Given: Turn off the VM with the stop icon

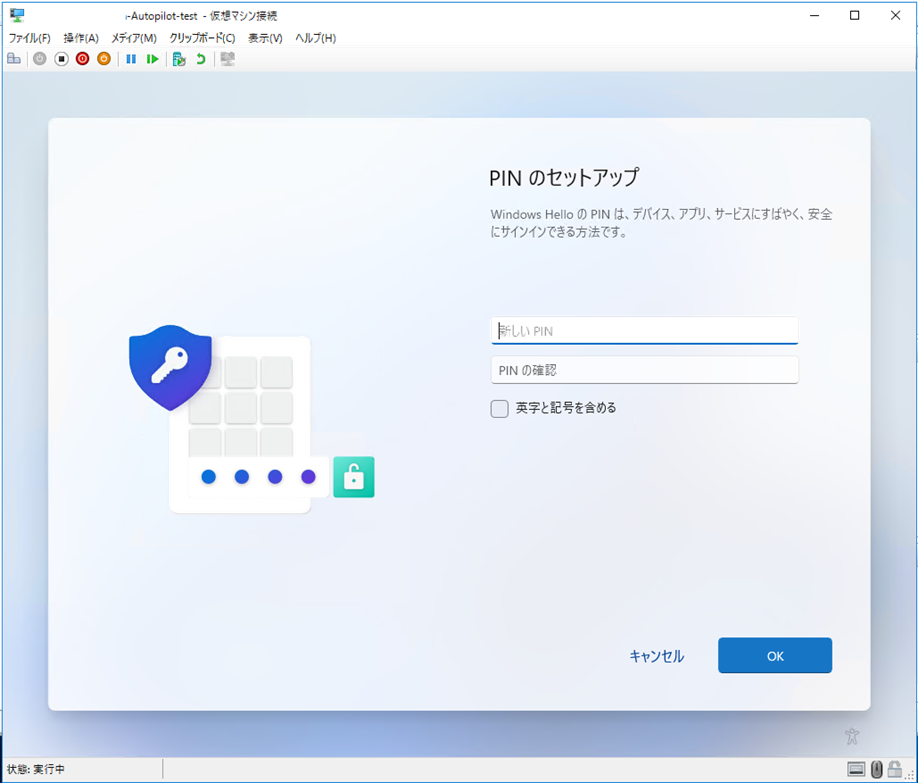Looking at the screenshot, I should [x=61, y=59].
